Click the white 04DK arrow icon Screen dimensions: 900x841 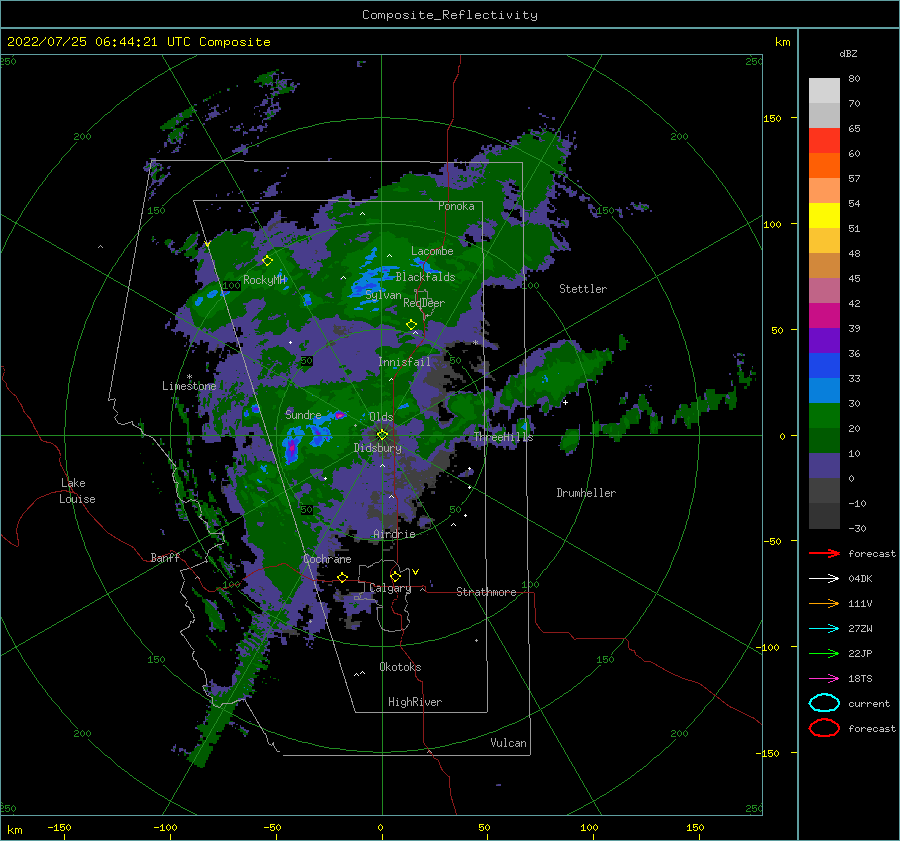[824, 578]
